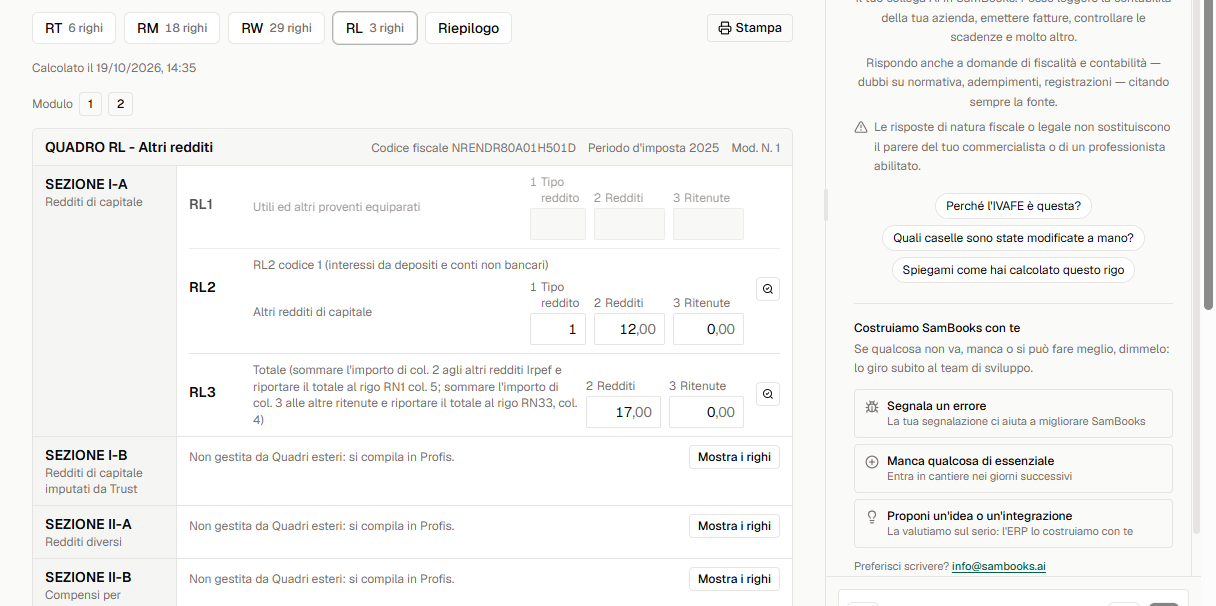The width and height of the screenshot is (1216, 606).
Task: Ask "Spiegami come hai calcolato questo rigo"
Action: (x=1013, y=270)
